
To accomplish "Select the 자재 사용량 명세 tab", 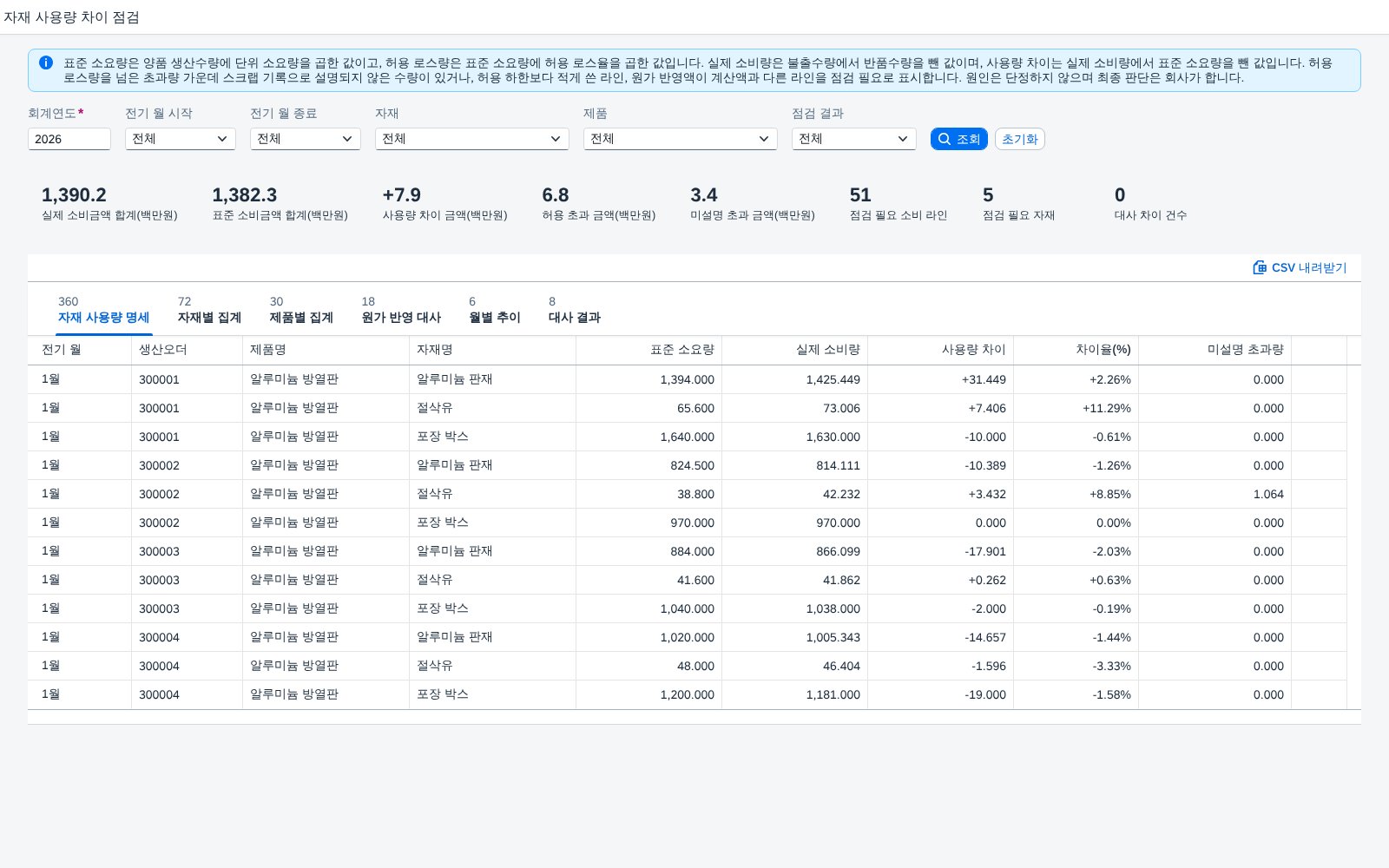I will [103, 310].
